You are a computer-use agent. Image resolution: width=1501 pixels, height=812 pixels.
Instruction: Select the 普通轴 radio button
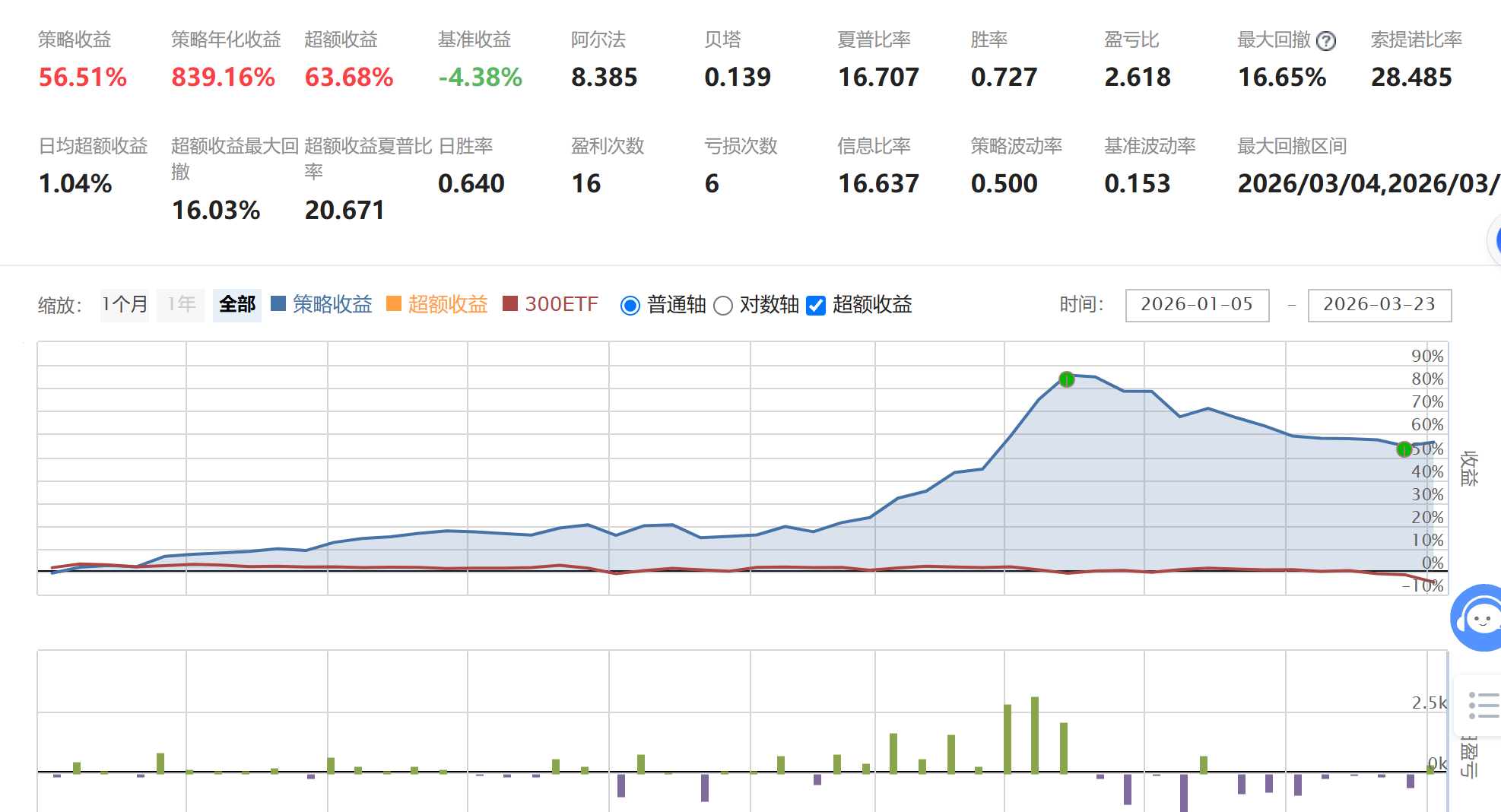pyautogui.click(x=630, y=306)
